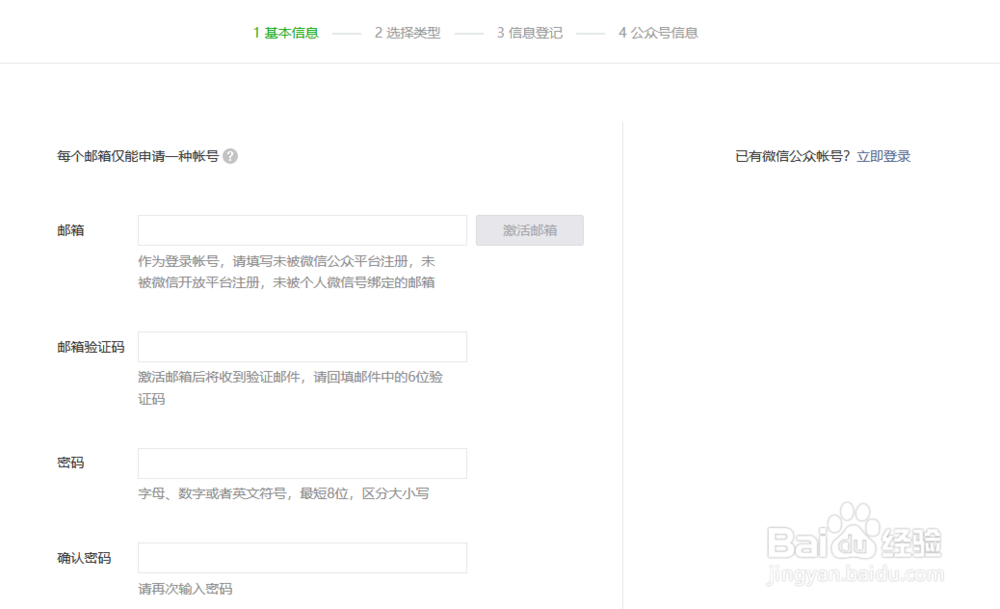Click the 每个邮箱仅能申请一种帐号 heading
This screenshot has width=1000, height=609.
tap(138, 156)
